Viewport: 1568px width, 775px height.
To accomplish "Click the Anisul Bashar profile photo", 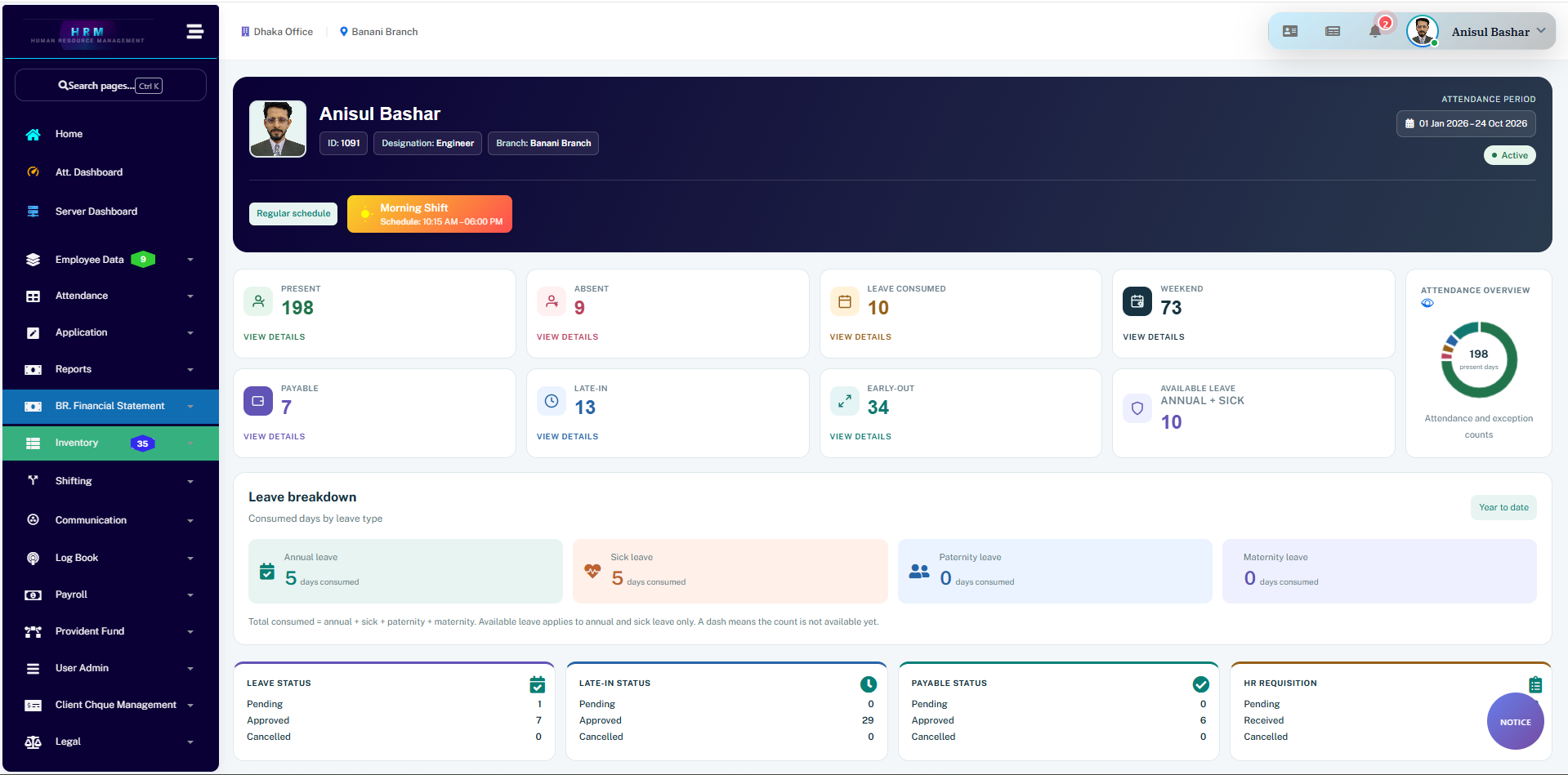I will [x=278, y=129].
